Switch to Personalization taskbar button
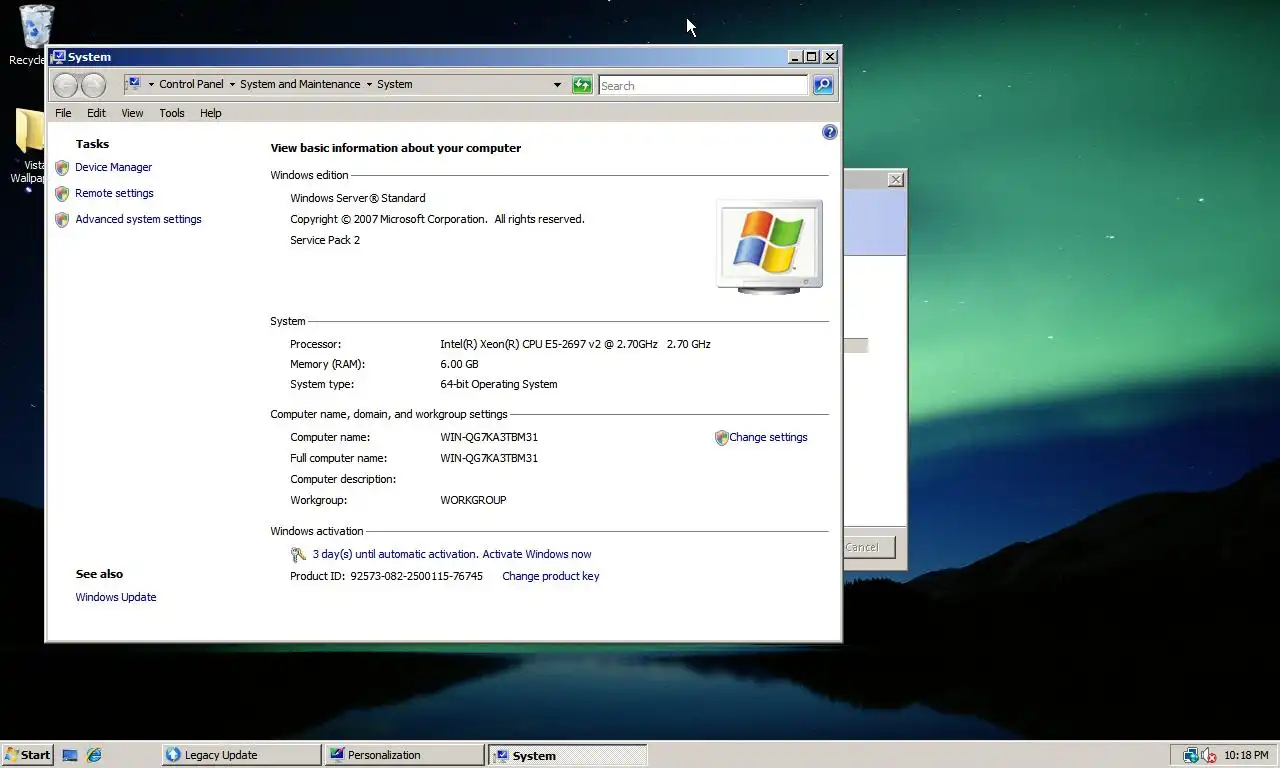This screenshot has height=768, width=1280. tap(404, 755)
